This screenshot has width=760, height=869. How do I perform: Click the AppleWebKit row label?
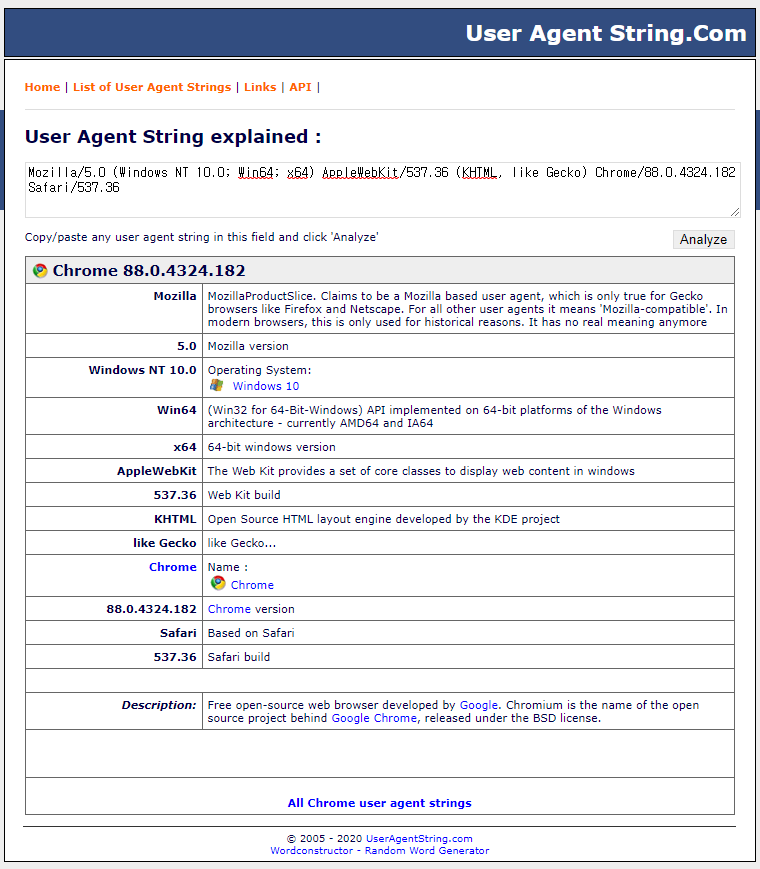[157, 471]
